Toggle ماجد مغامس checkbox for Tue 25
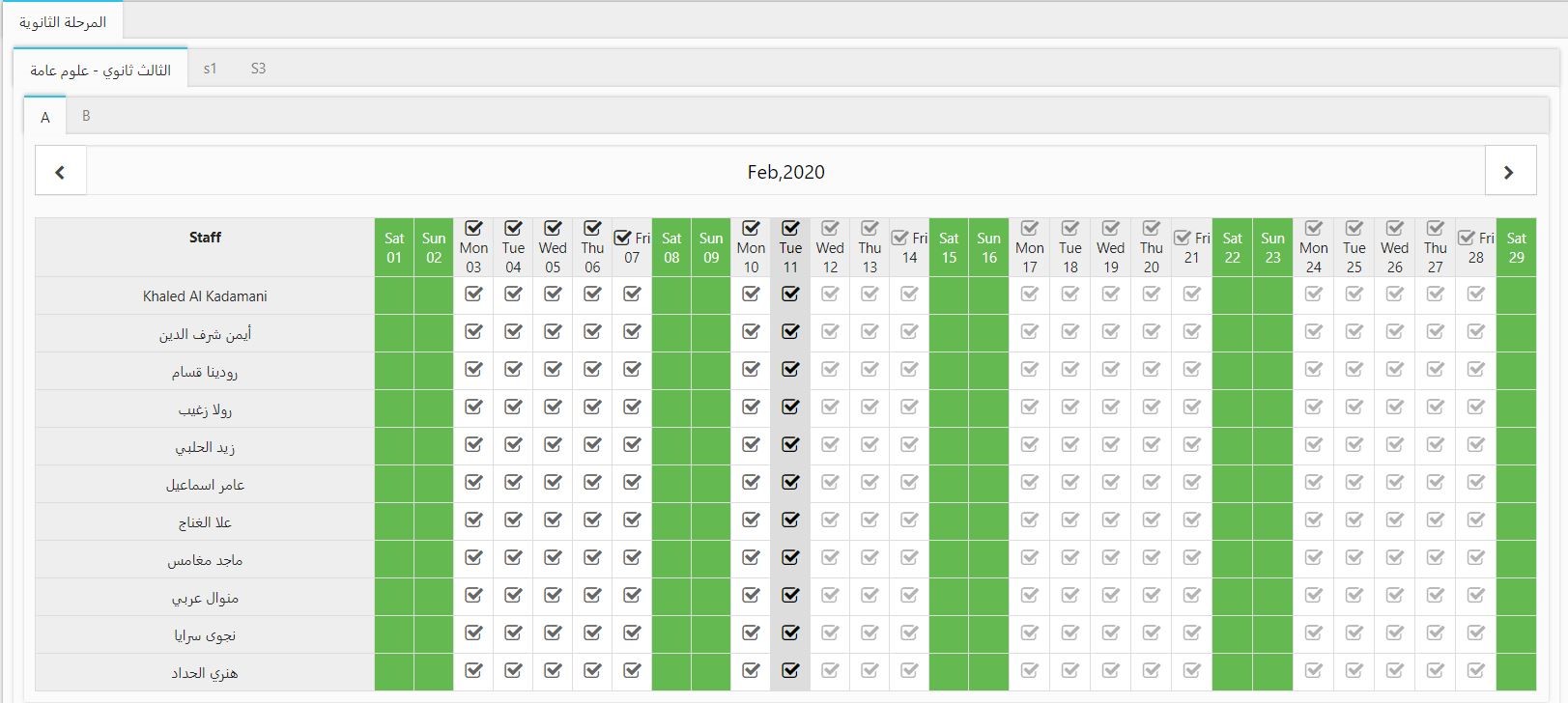This screenshot has height=703, width=1568. 1354,558
